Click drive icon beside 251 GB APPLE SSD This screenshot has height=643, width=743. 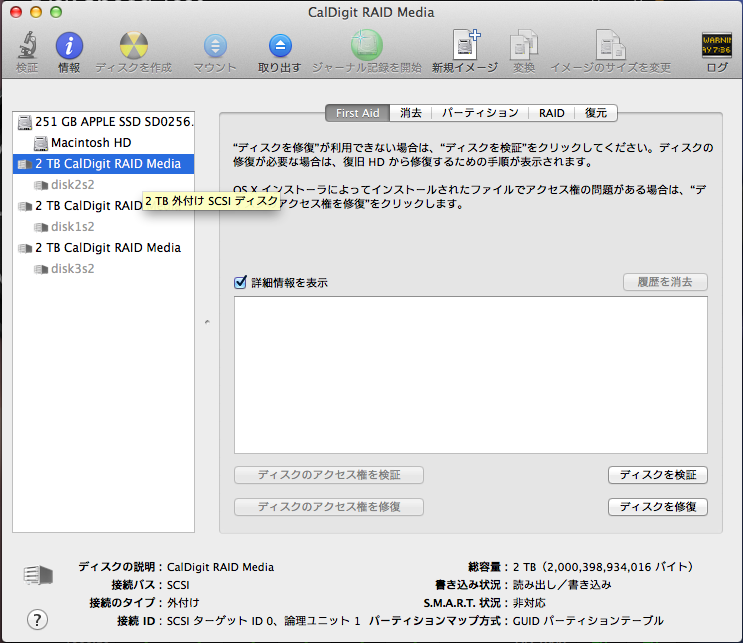click(24, 122)
